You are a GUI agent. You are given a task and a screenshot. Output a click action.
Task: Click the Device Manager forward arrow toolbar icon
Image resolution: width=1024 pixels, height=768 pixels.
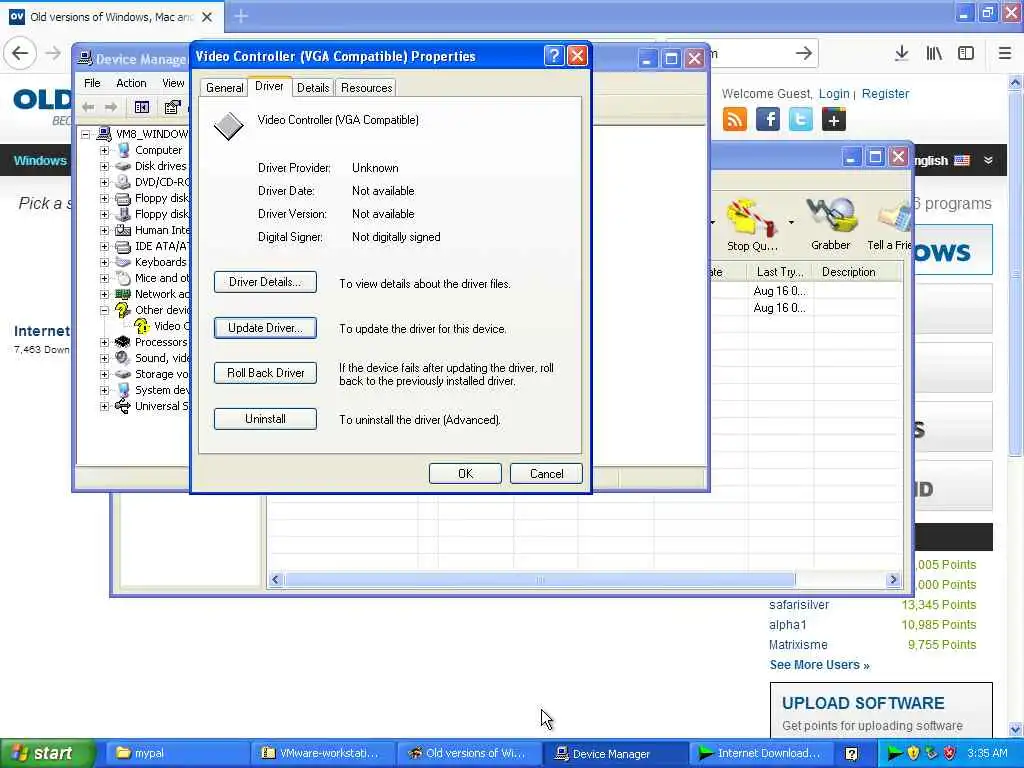(x=111, y=107)
